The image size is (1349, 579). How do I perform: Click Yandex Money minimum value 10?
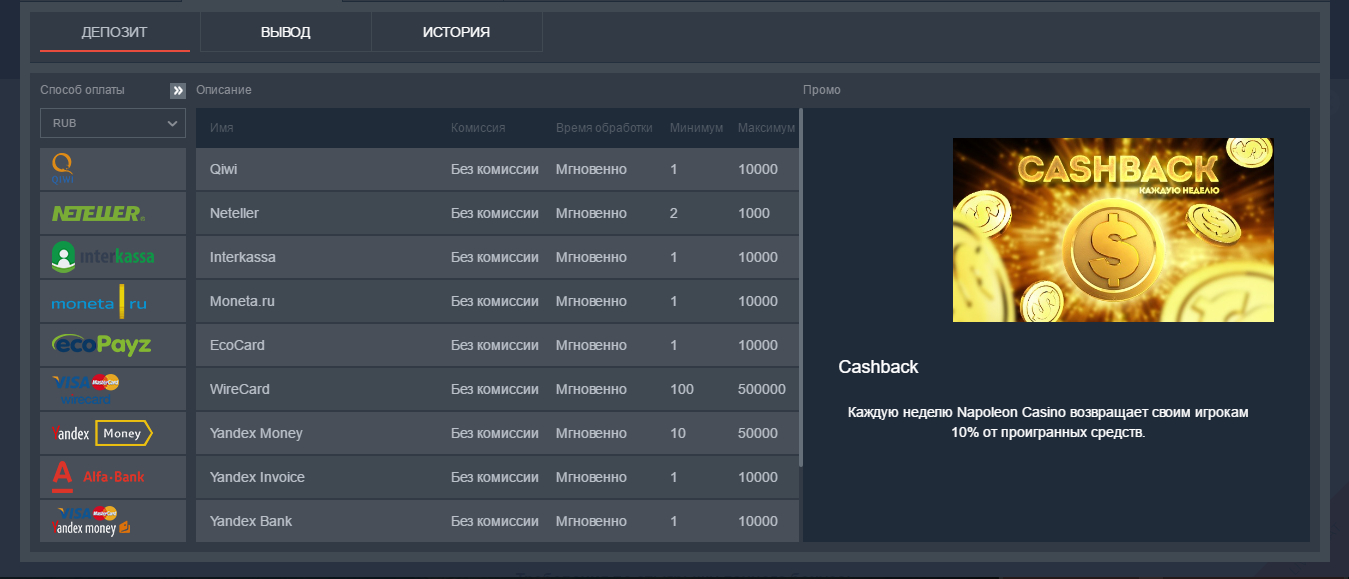pos(678,433)
